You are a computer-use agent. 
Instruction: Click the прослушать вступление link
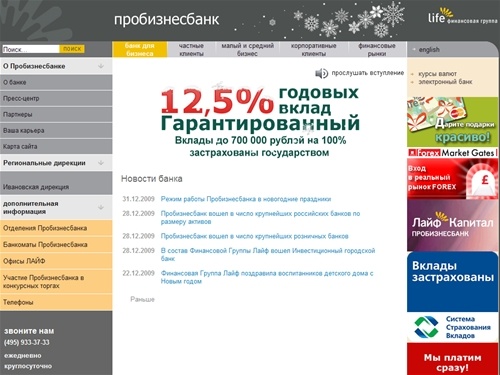point(368,73)
